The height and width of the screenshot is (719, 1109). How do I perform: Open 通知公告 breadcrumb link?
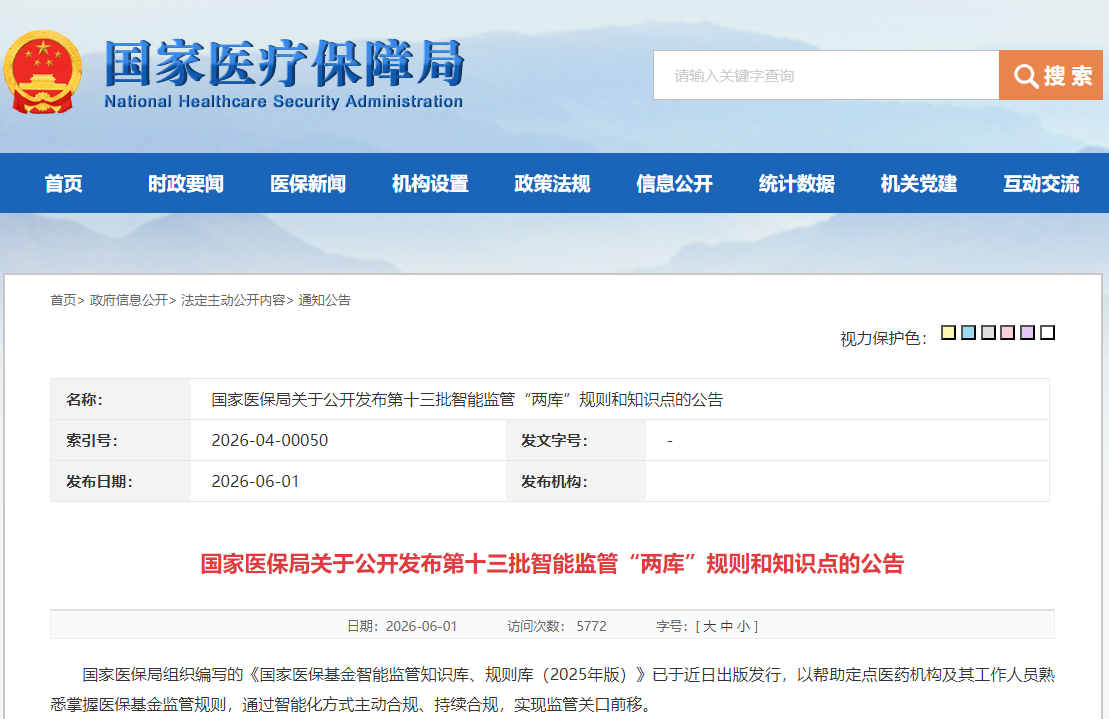pos(325,300)
